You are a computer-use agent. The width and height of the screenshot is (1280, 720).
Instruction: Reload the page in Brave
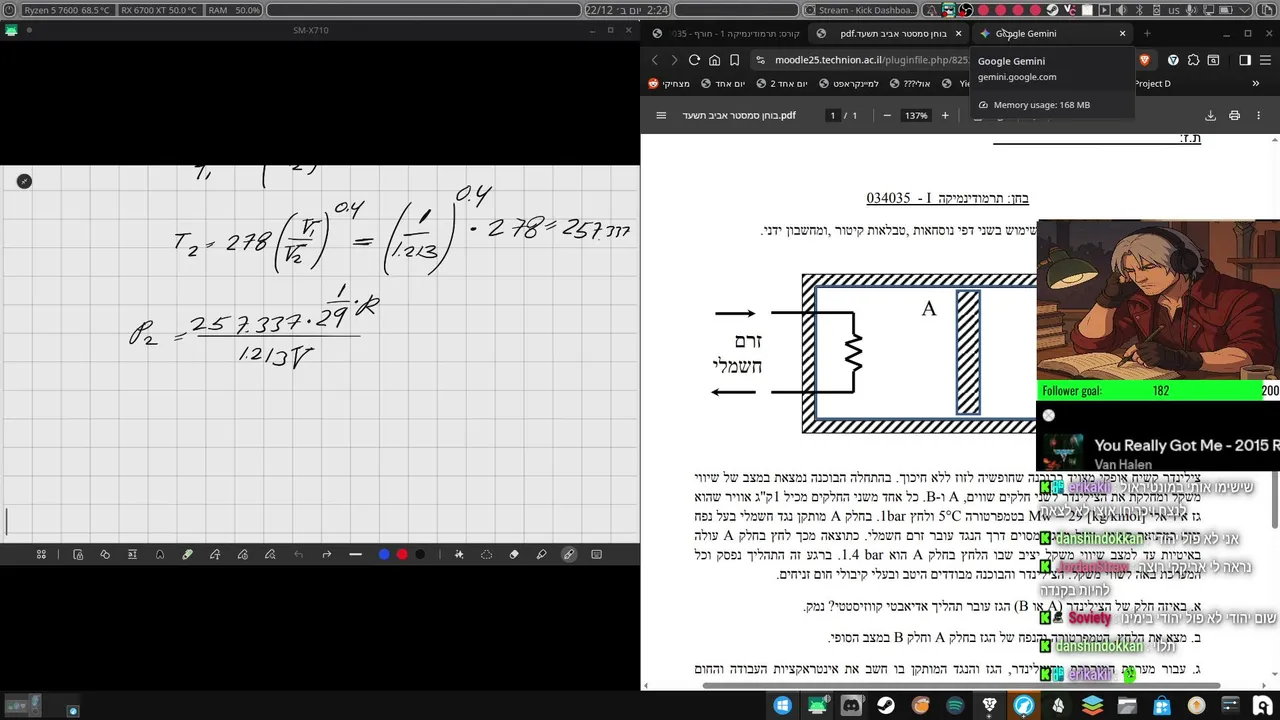click(x=694, y=60)
